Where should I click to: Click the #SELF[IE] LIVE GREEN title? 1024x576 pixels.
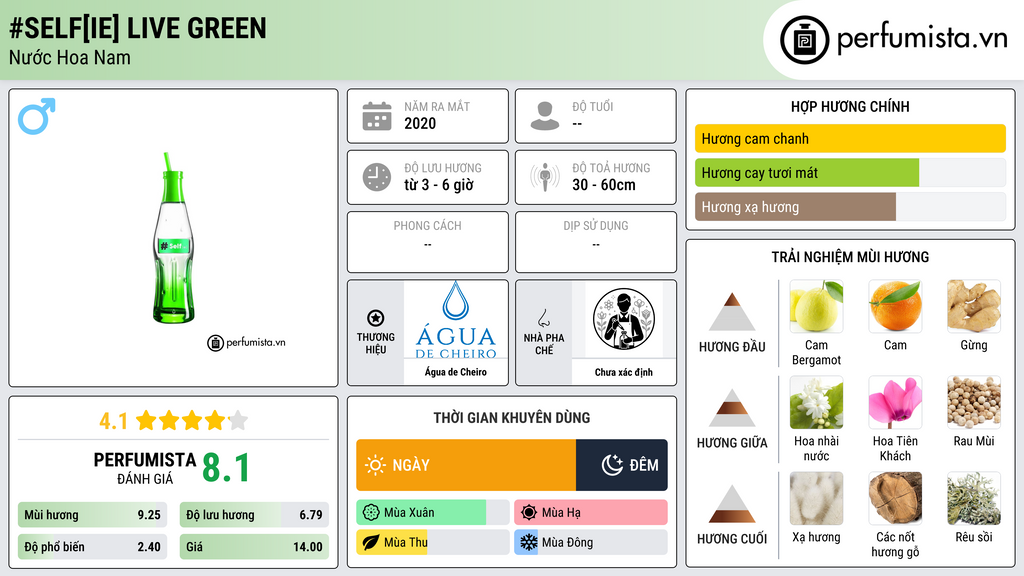tap(138, 28)
